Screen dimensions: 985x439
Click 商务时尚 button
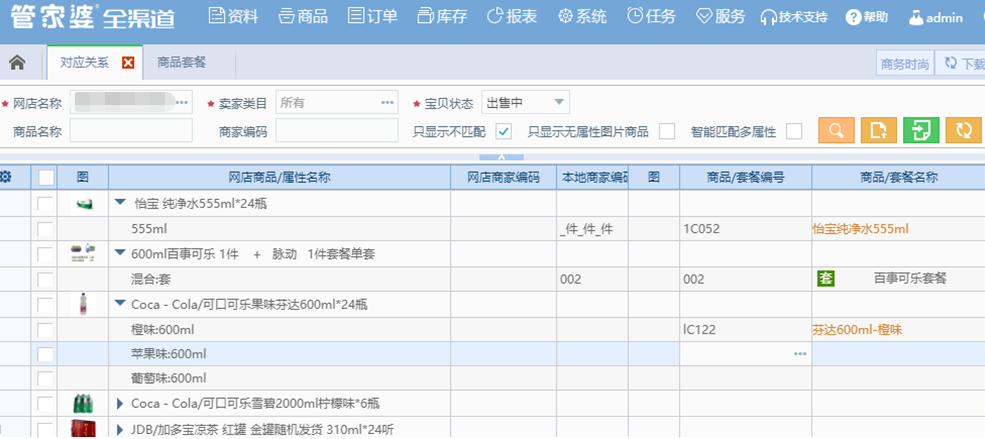(905, 63)
